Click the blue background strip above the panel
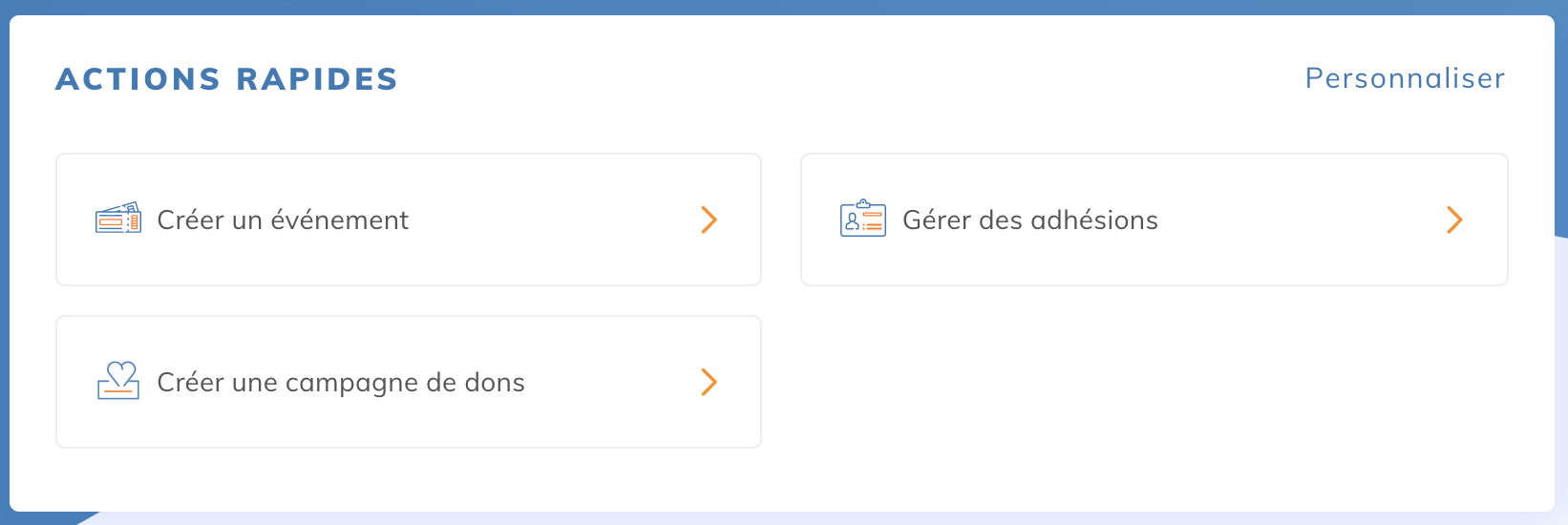The image size is (1568, 525). [x=783, y=7]
